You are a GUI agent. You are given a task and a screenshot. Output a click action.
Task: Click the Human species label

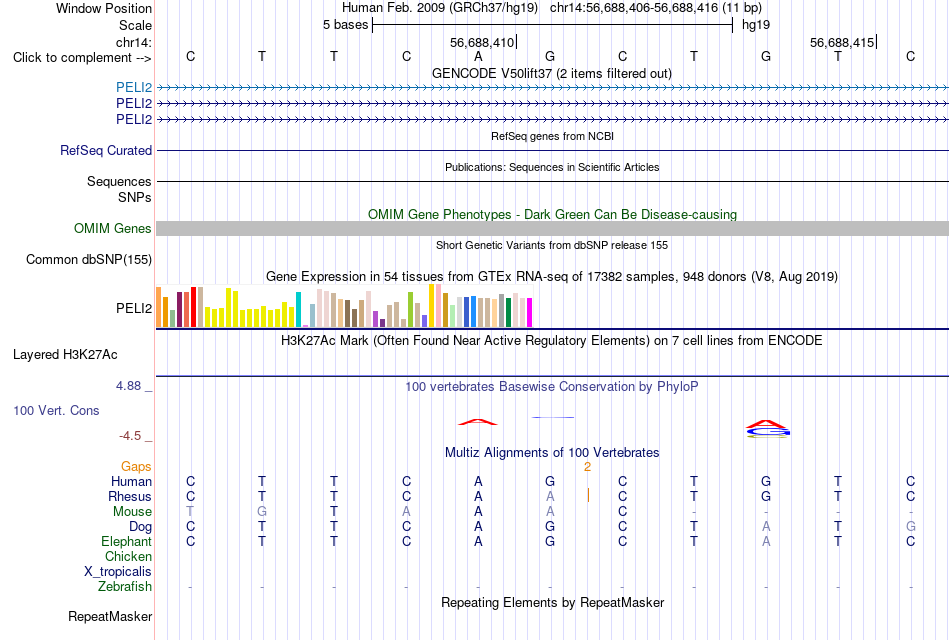[x=131, y=482]
